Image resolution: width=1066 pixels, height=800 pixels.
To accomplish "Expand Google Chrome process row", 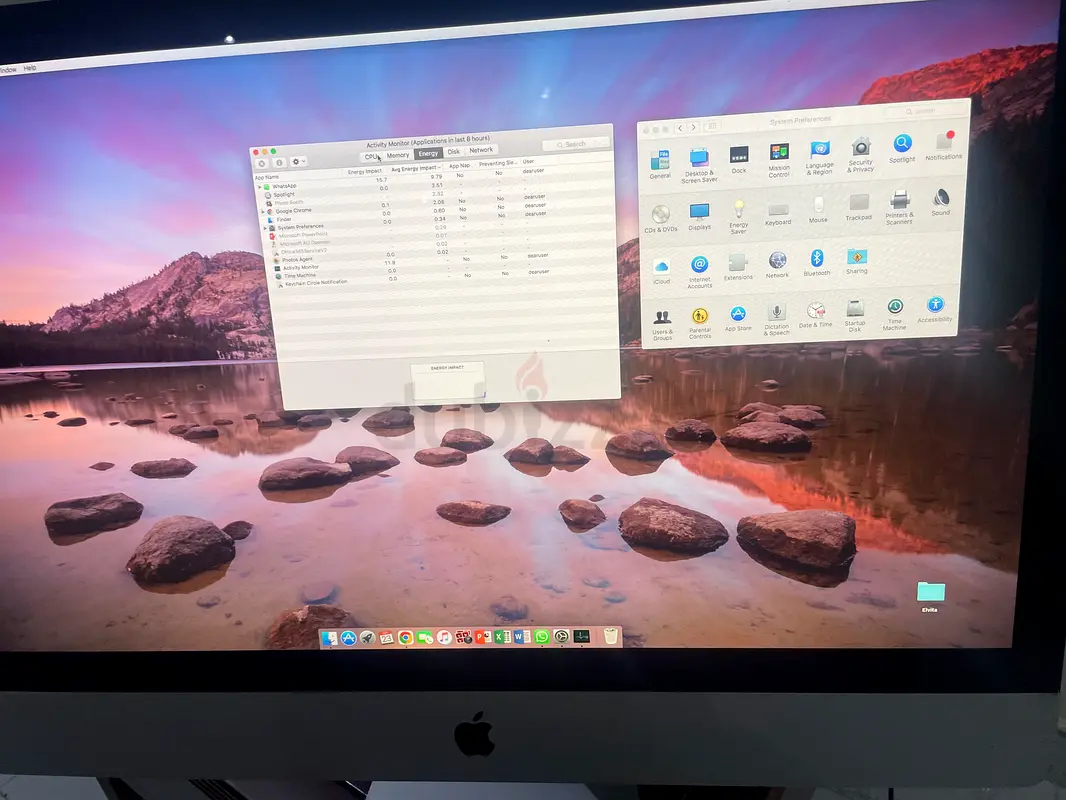I will click(262, 211).
